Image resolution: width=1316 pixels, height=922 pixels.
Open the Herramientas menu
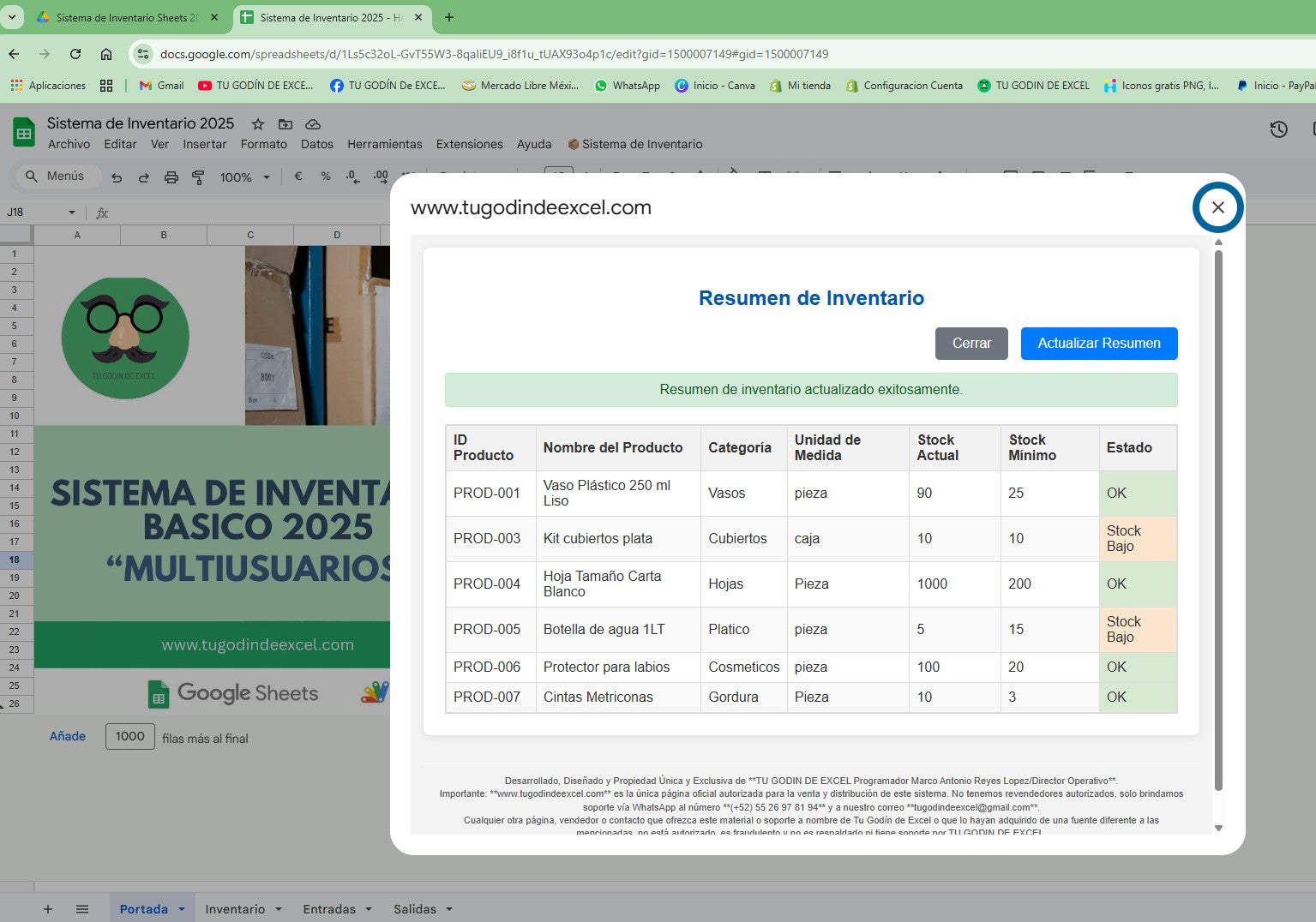click(384, 144)
